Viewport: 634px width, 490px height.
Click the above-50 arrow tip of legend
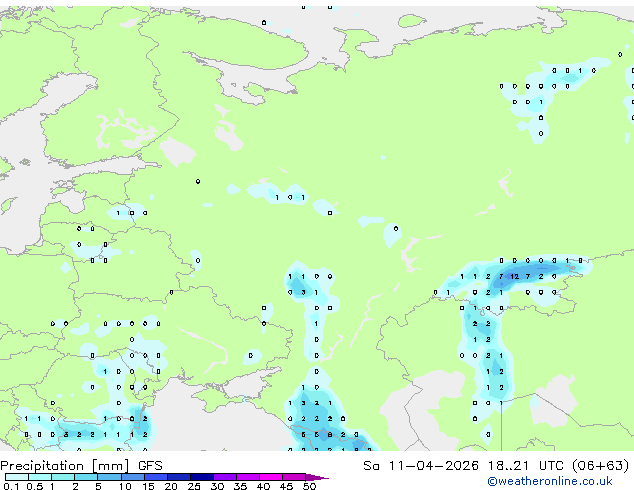pos(317,477)
